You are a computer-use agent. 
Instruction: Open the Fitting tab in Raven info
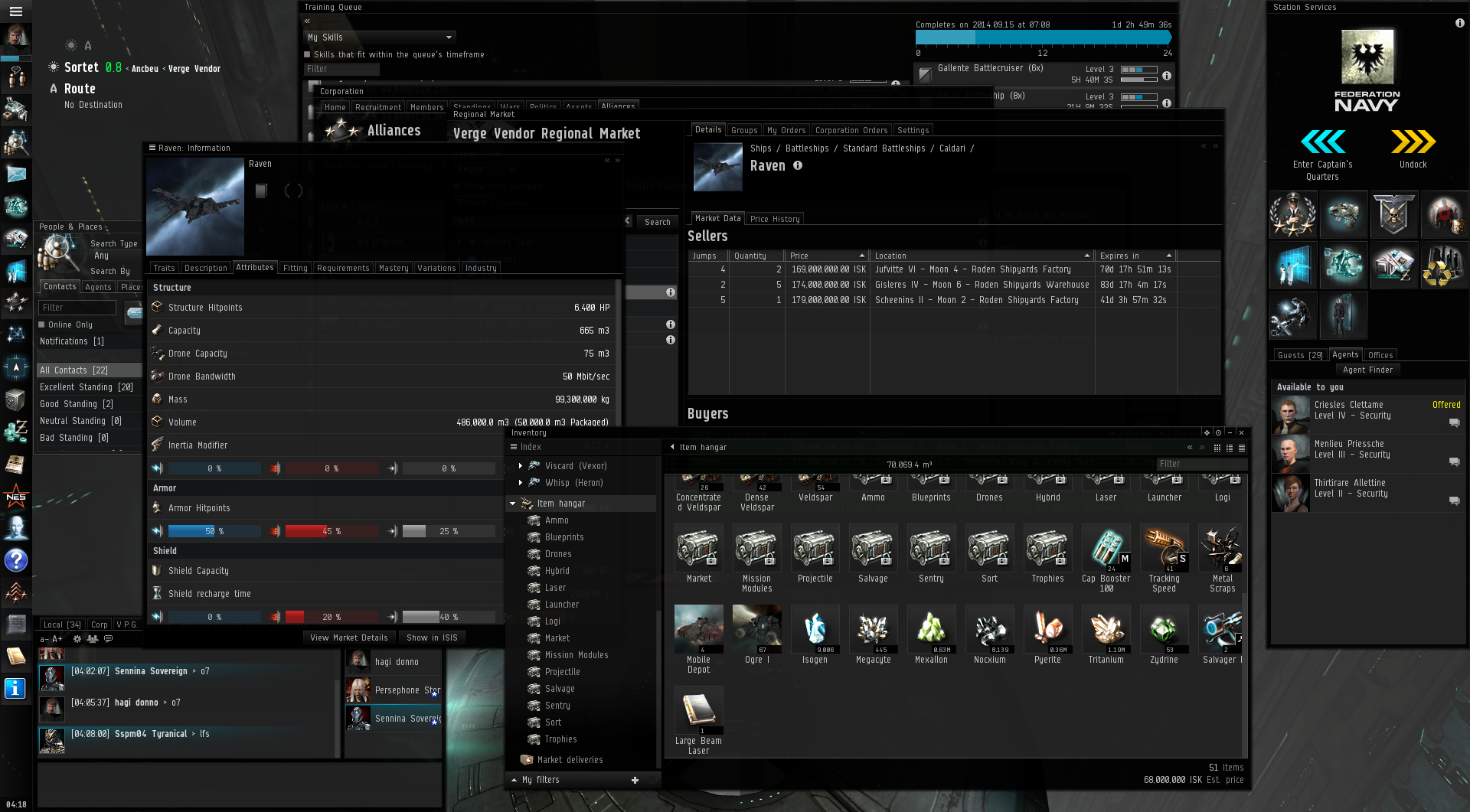[x=295, y=268]
